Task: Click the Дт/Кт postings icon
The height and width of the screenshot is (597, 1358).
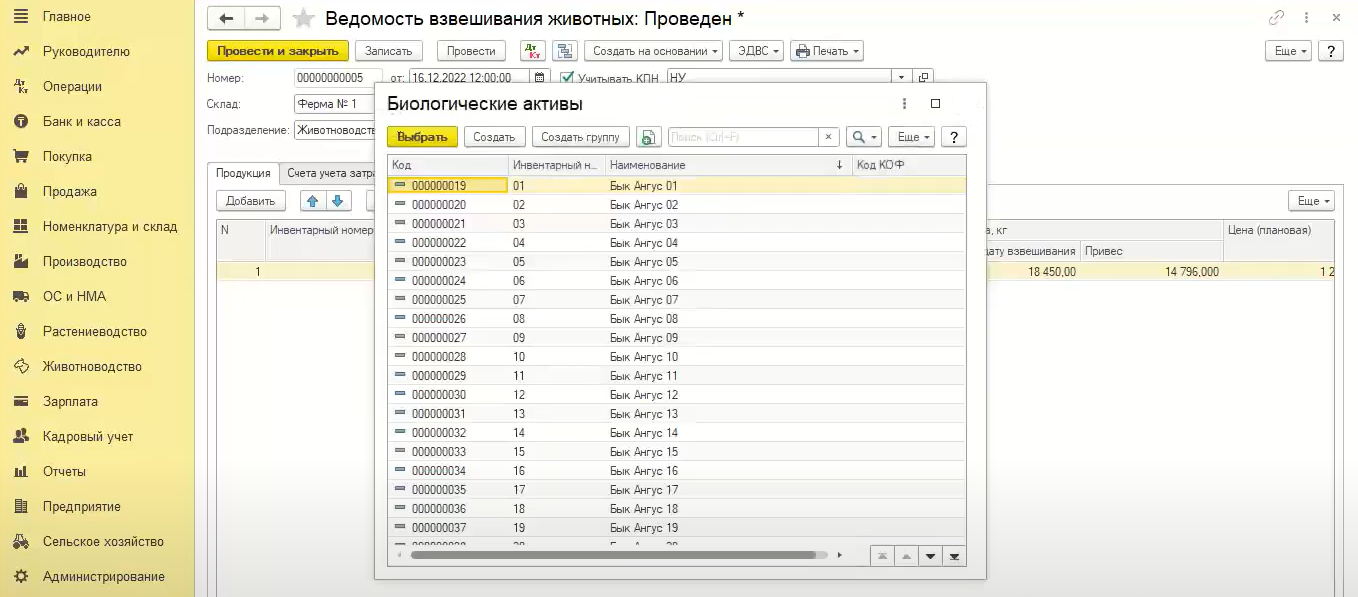Action: click(x=533, y=51)
